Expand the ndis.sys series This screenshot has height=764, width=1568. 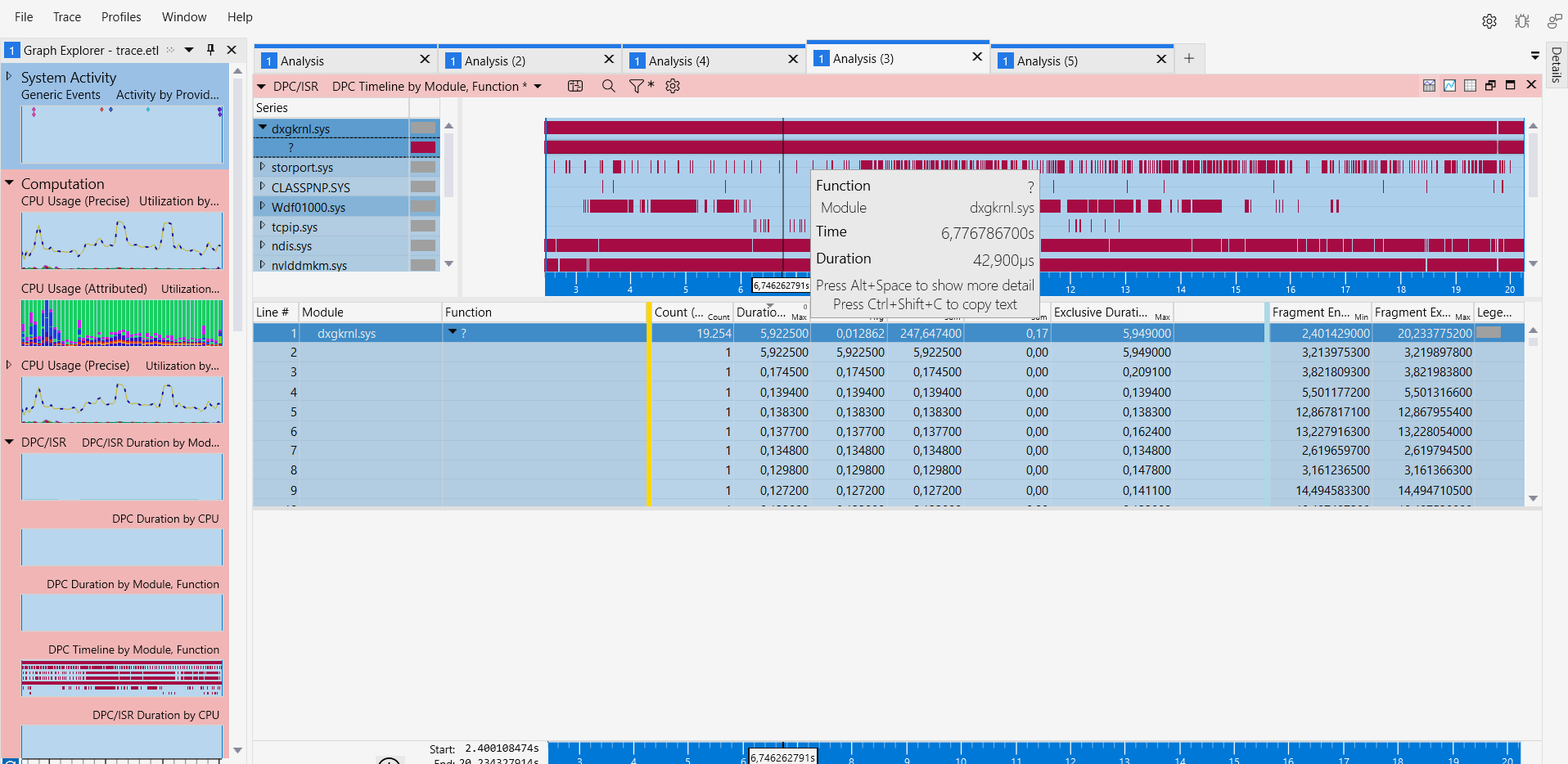[x=263, y=245]
